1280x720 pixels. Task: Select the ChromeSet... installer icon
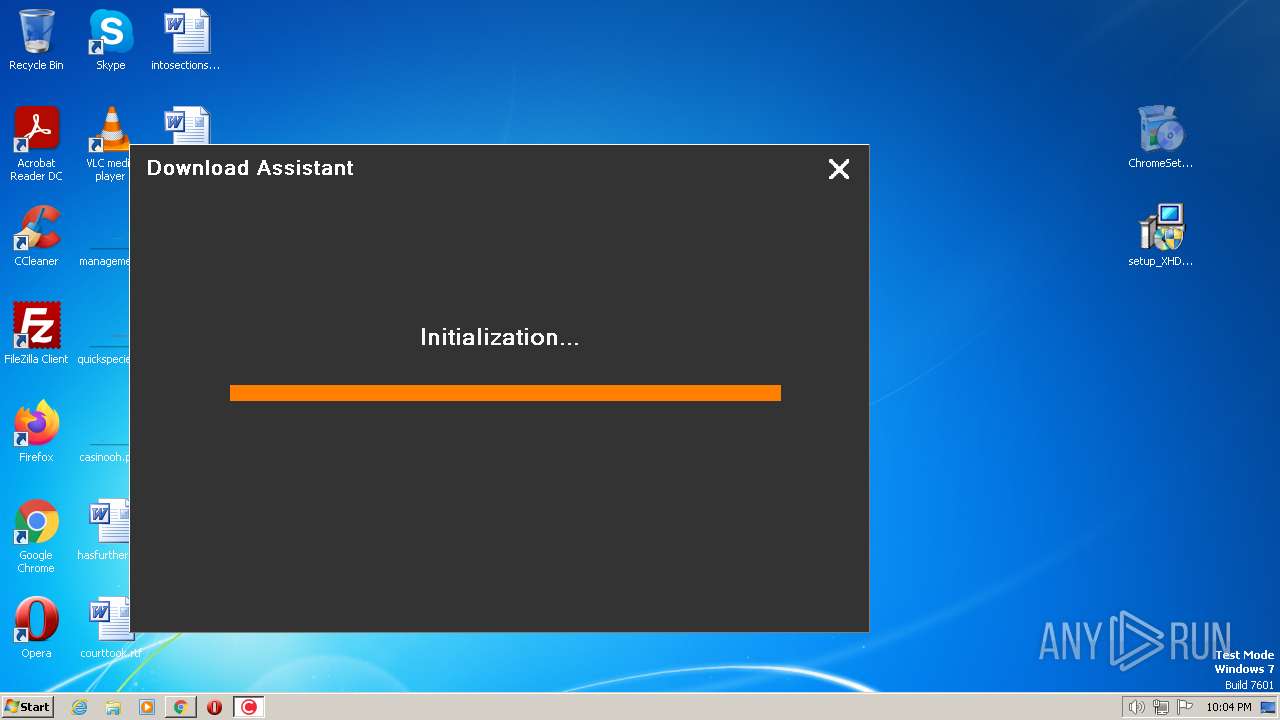[x=1160, y=138]
